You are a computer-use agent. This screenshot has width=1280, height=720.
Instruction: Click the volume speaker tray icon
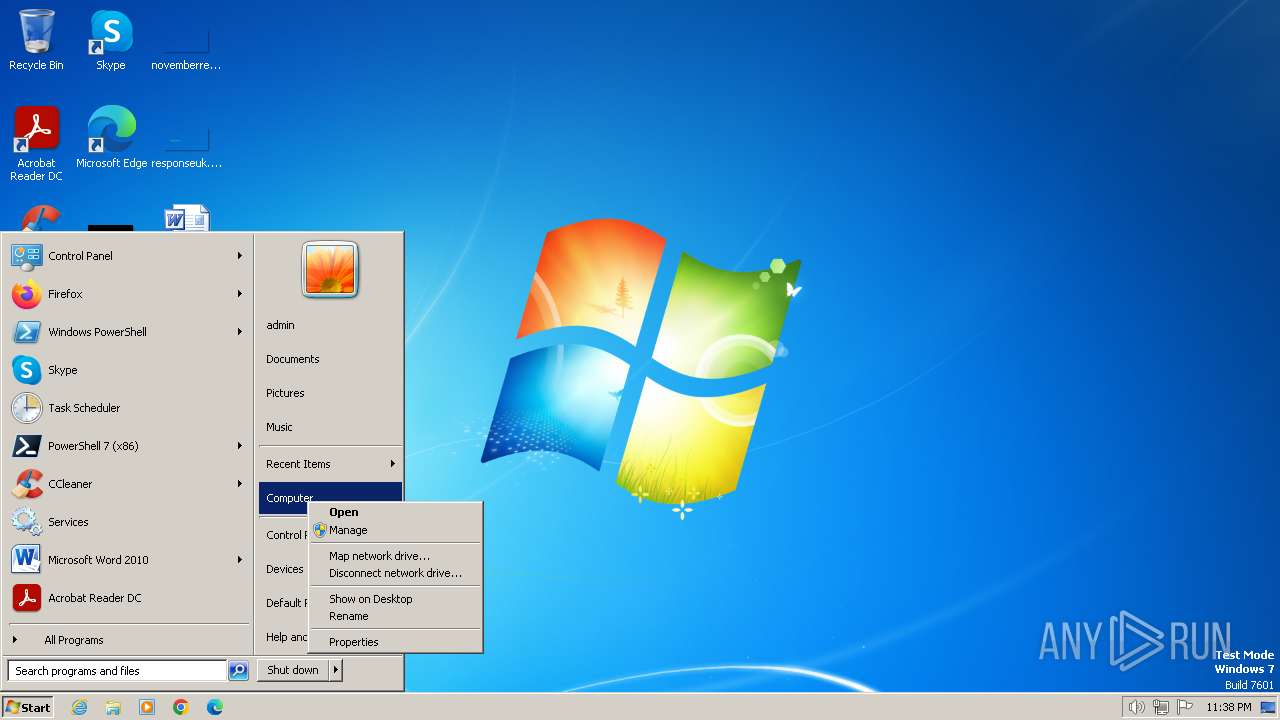[x=1136, y=707]
